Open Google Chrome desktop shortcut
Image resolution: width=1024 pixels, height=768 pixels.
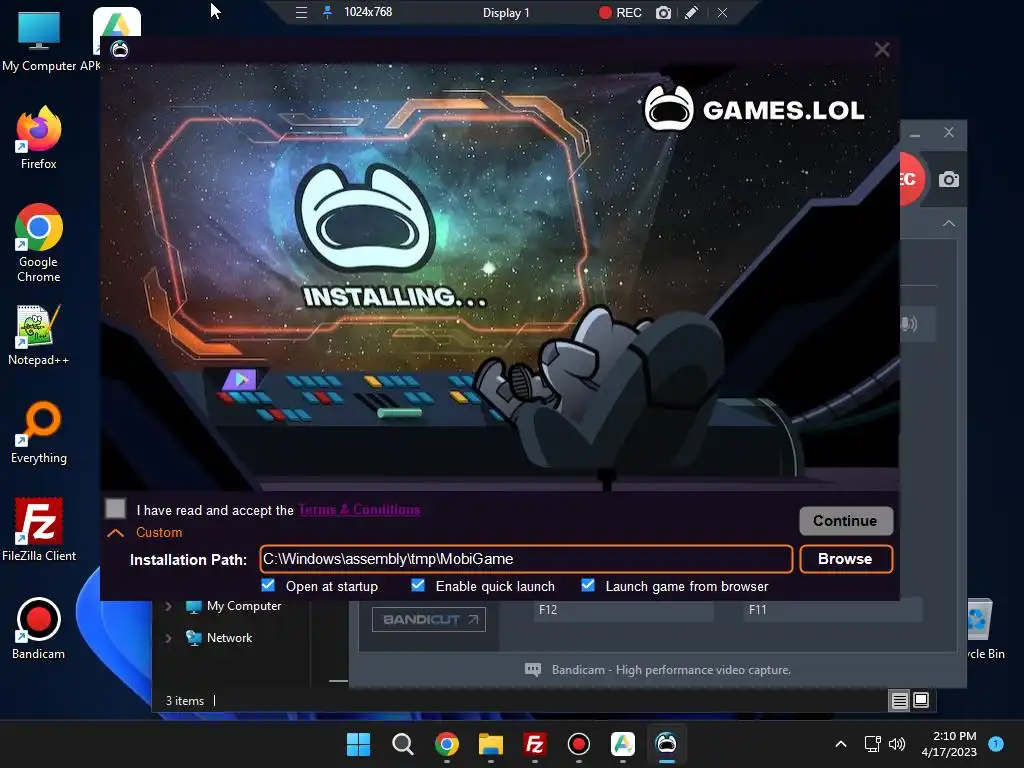tap(39, 243)
